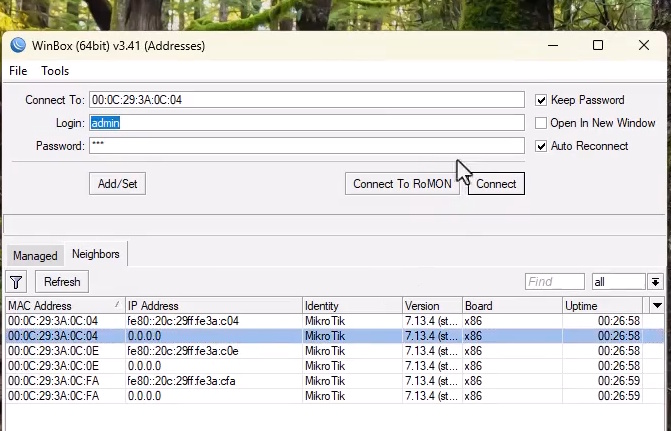Click the Connect To RoMON button
The height and width of the screenshot is (431, 671).
click(x=402, y=184)
